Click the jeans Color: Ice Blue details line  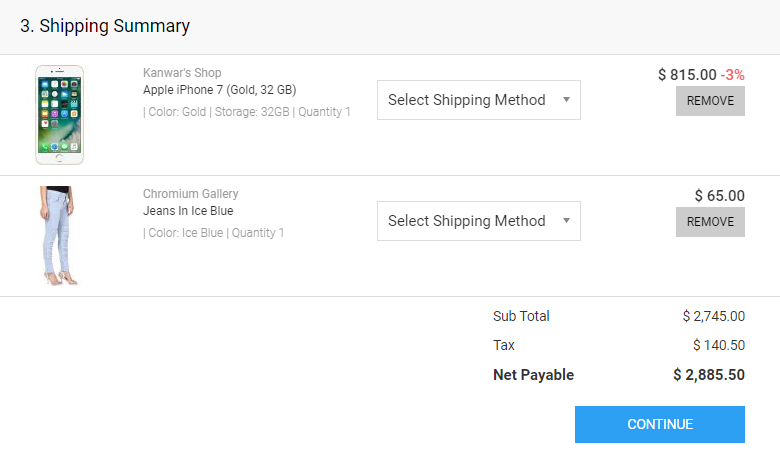pyautogui.click(x=213, y=233)
